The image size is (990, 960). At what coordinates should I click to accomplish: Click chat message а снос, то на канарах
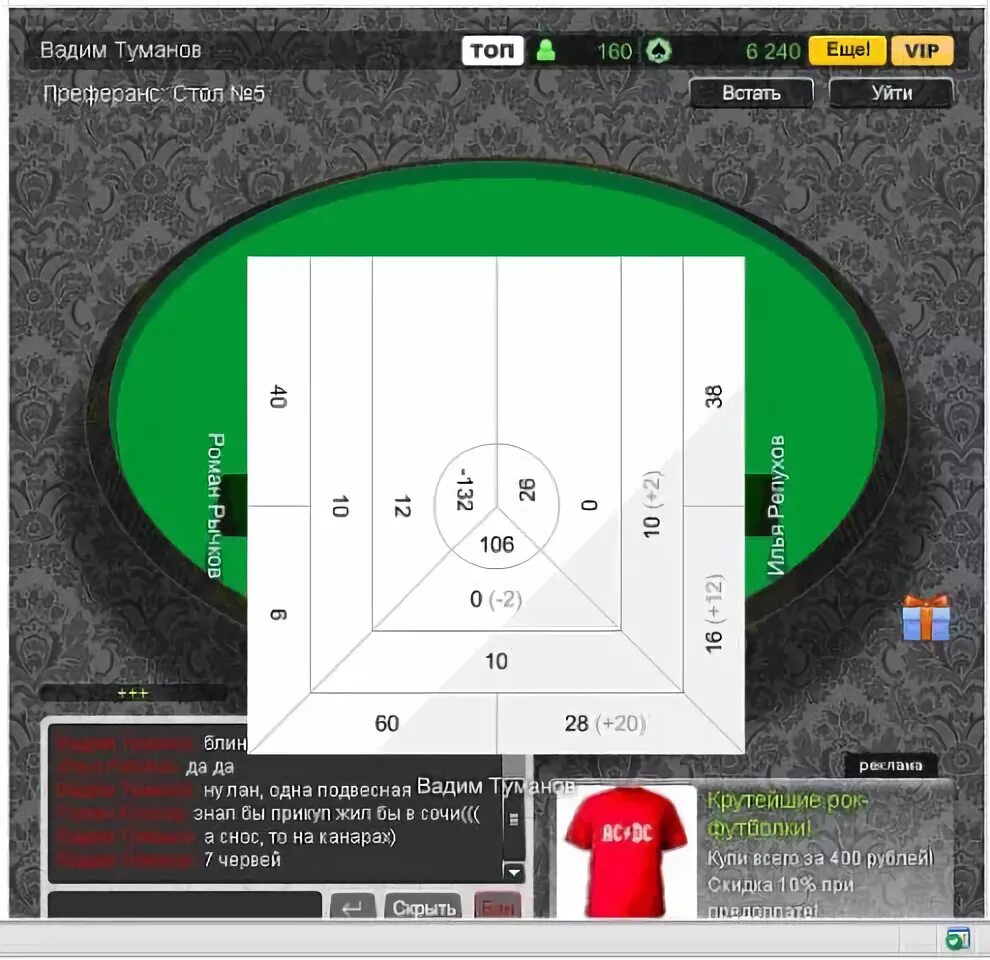300,837
